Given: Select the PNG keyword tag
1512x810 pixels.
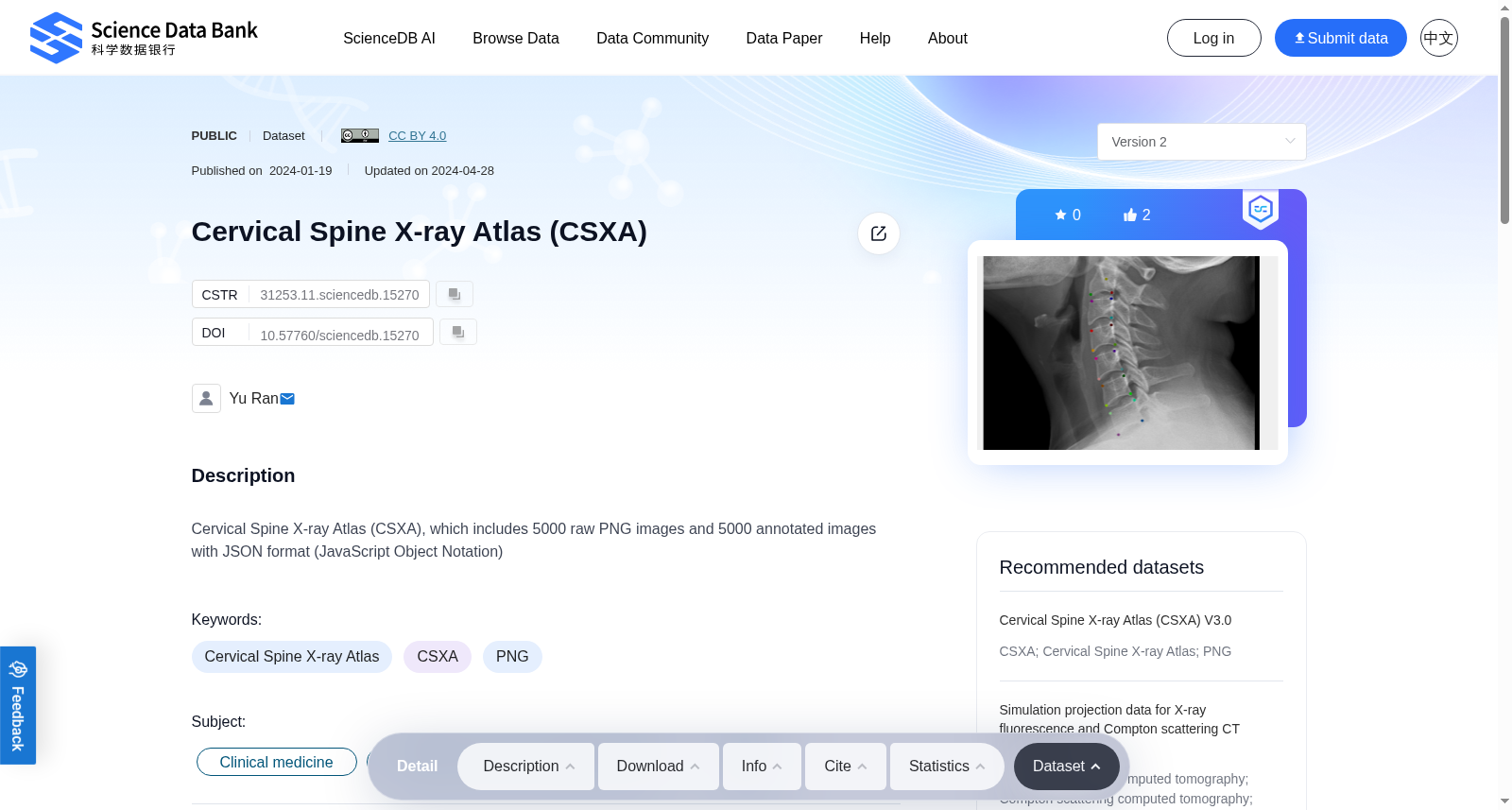Looking at the screenshot, I should [512, 657].
